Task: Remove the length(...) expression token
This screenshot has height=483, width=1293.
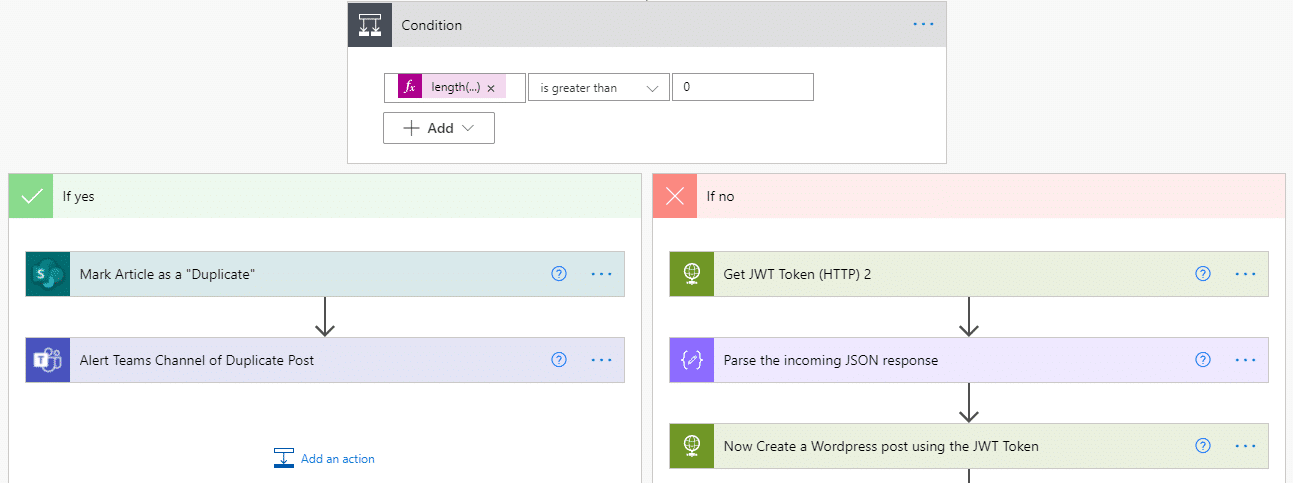Action: pyautogui.click(x=491, y=88)
